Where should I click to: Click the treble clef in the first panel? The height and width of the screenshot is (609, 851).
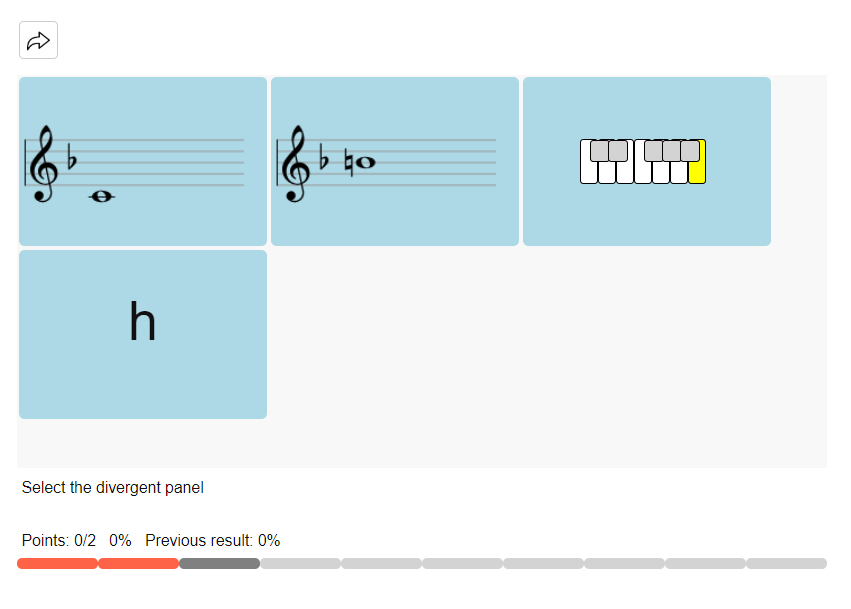tap(44, 164)
